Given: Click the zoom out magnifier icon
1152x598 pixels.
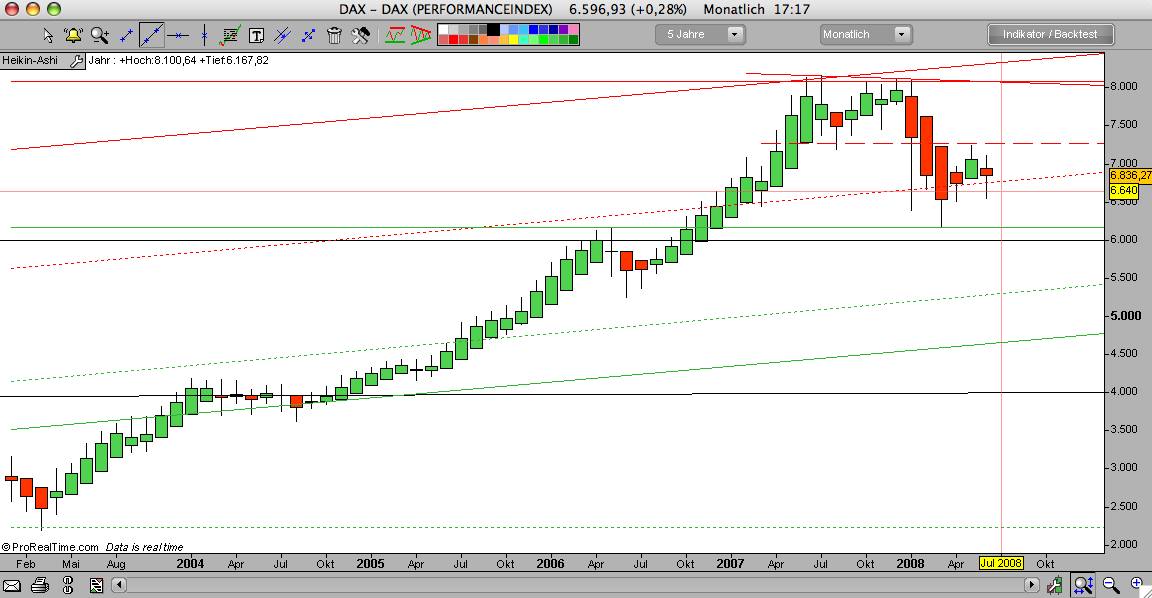Looking at the screenshot, I should [1111, 586].
